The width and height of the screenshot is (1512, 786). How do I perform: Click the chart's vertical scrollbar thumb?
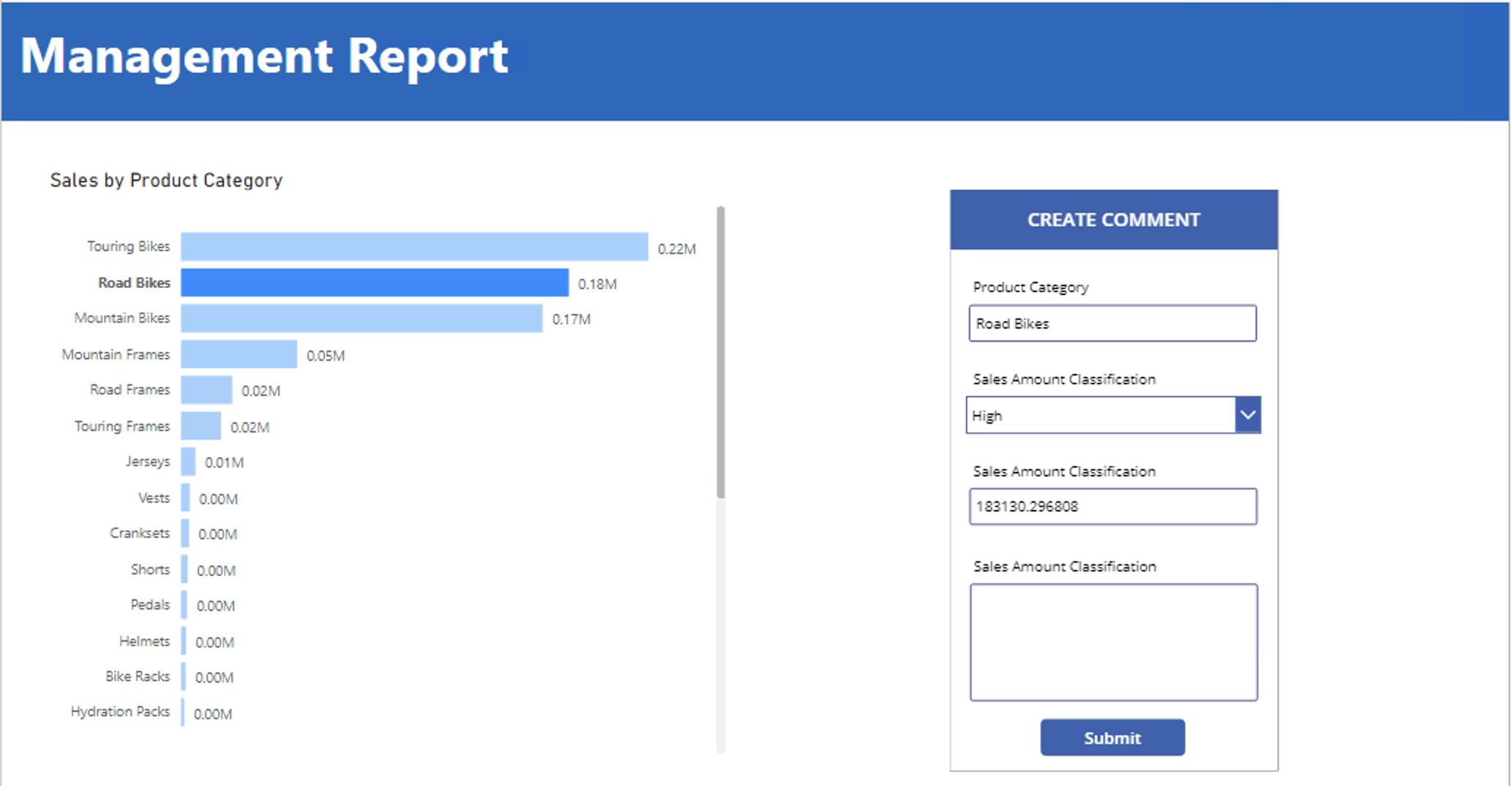[x=720, y=352]
